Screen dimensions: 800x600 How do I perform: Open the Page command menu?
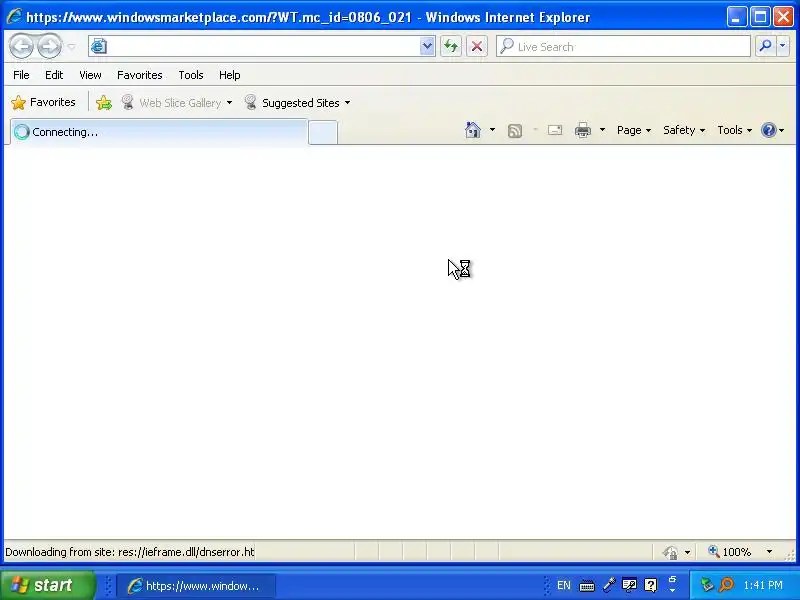pos(634,130)
